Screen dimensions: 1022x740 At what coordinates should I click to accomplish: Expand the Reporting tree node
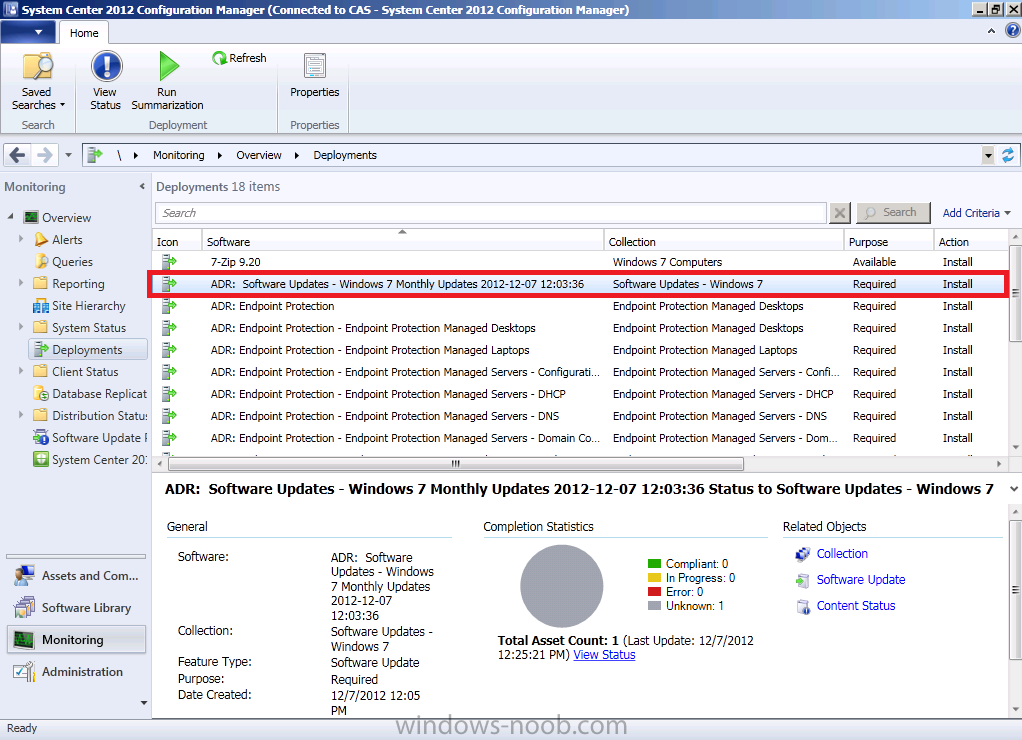[x=21, y=283]
